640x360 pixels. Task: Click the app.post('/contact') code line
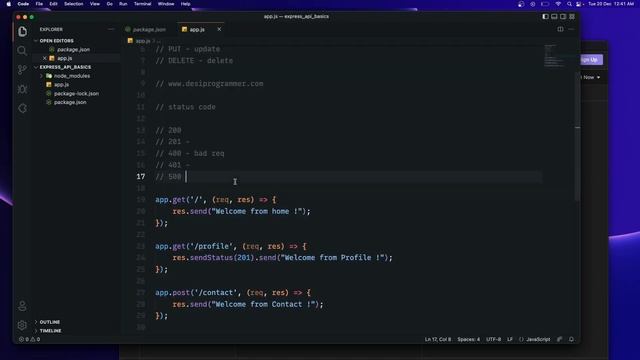(x=233, y=293)
